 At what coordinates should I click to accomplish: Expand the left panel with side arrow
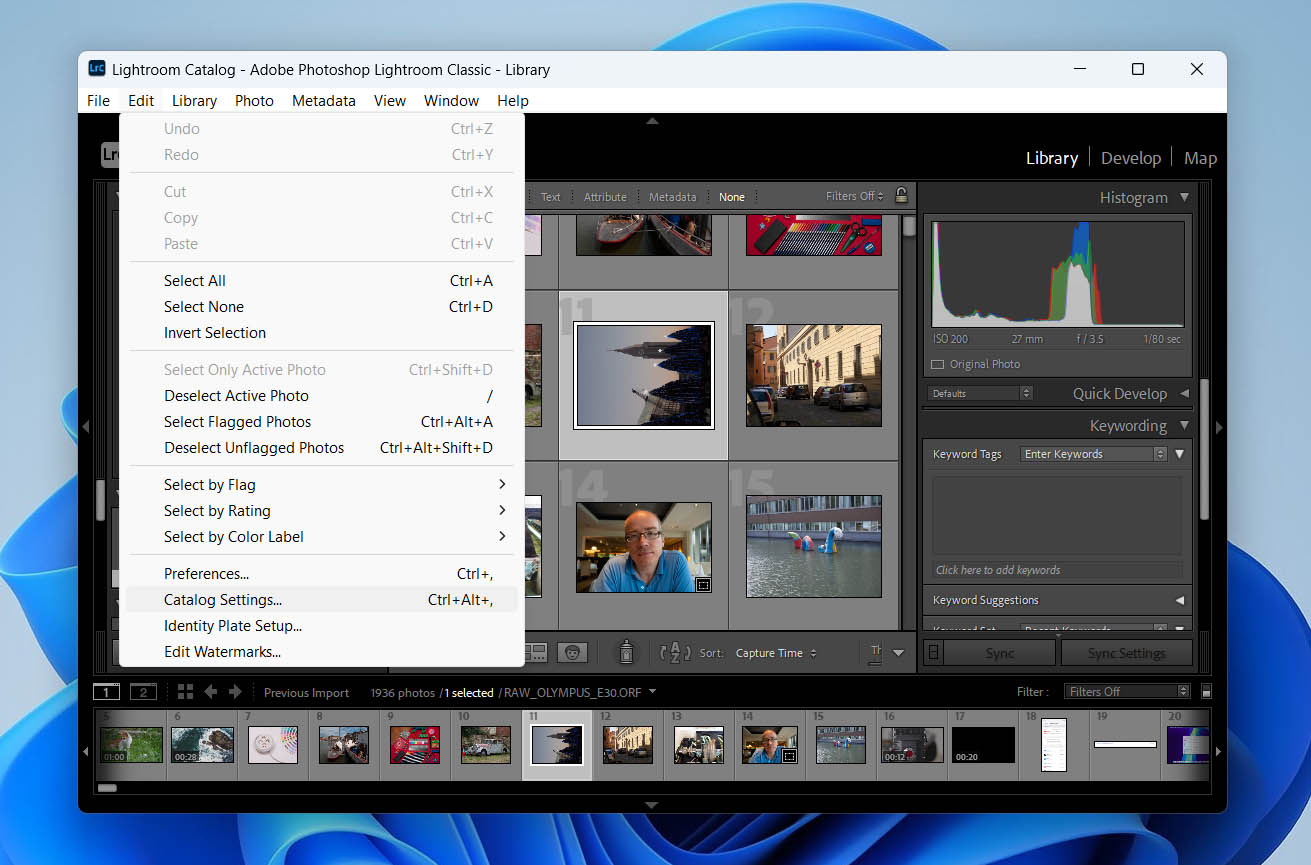tap(85, 427)
